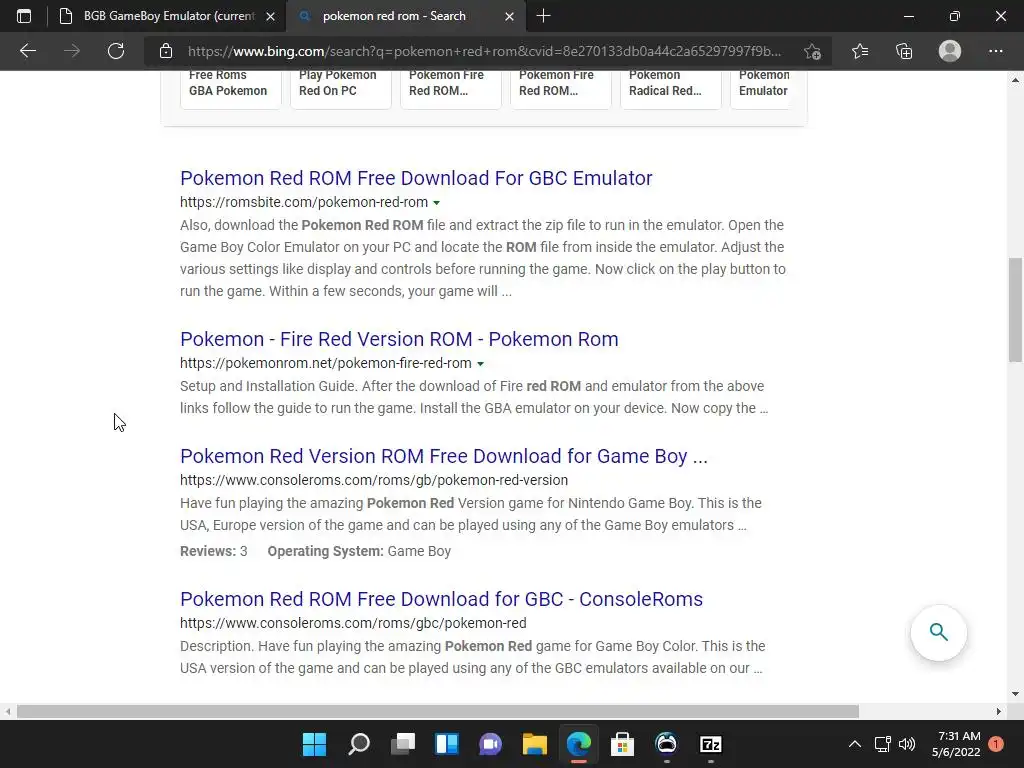Go back to the previous page
The height and width of the screenshot is (768, 1024).
tap(27, 51)
